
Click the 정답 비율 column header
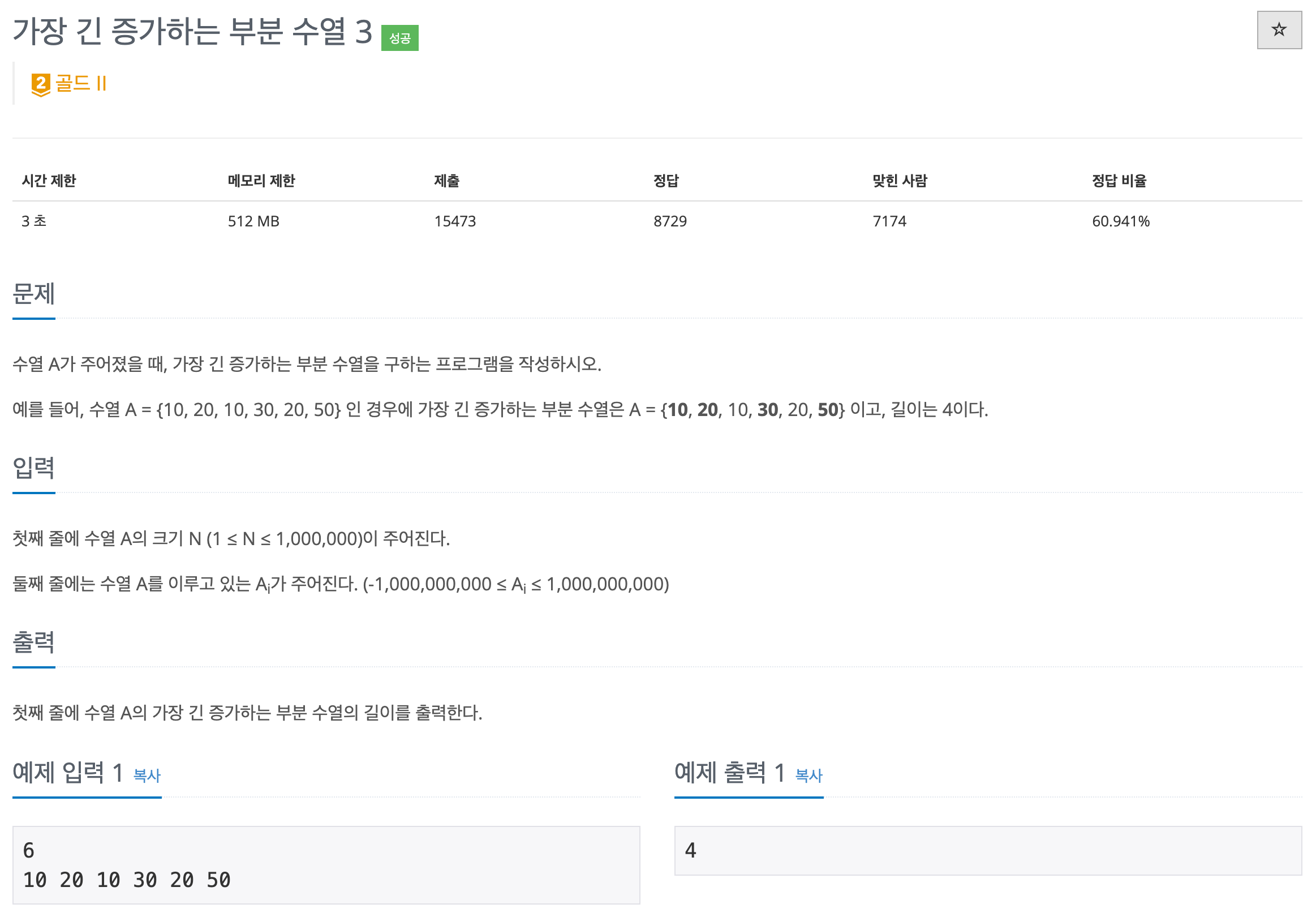tap(1118, 181)
